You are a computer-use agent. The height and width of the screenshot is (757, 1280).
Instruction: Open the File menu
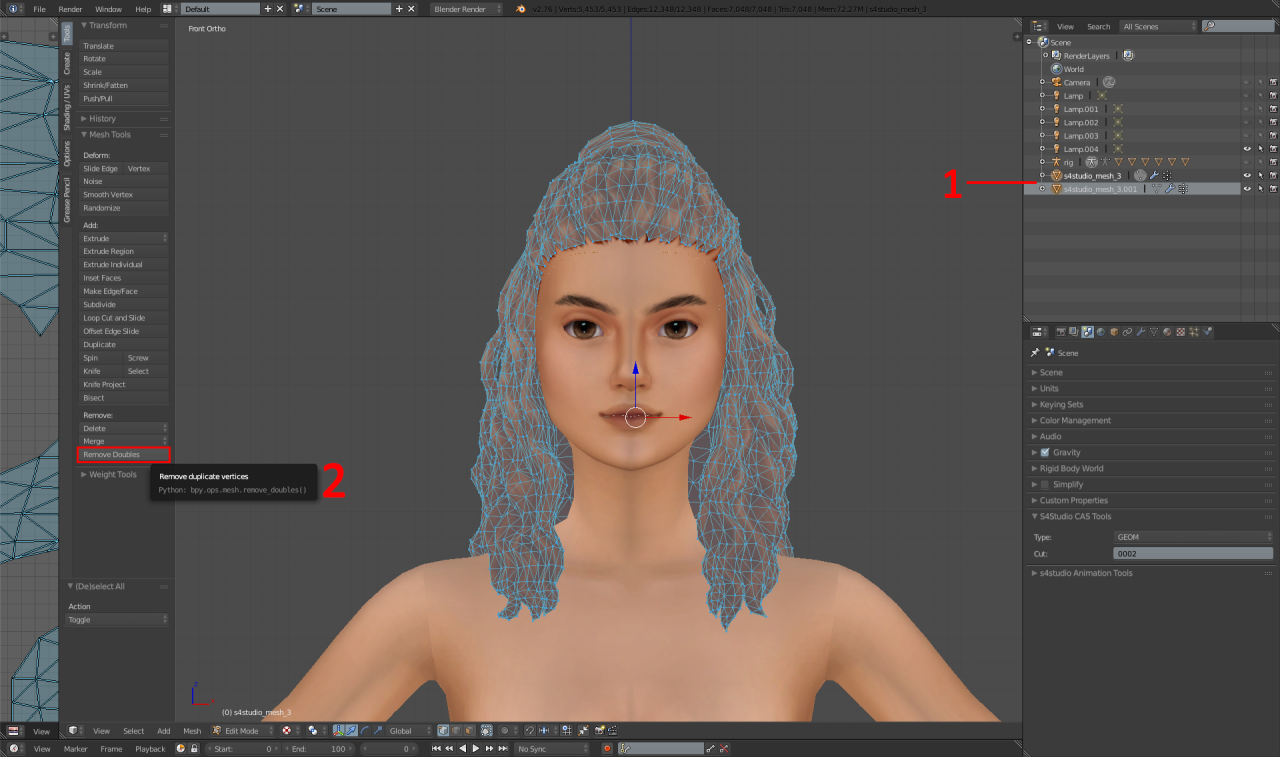(39, 9)
